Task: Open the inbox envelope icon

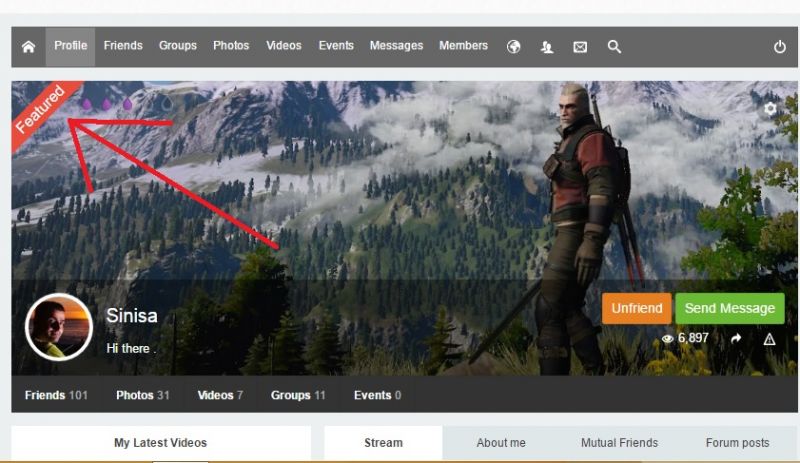Action: pos(580,47)
